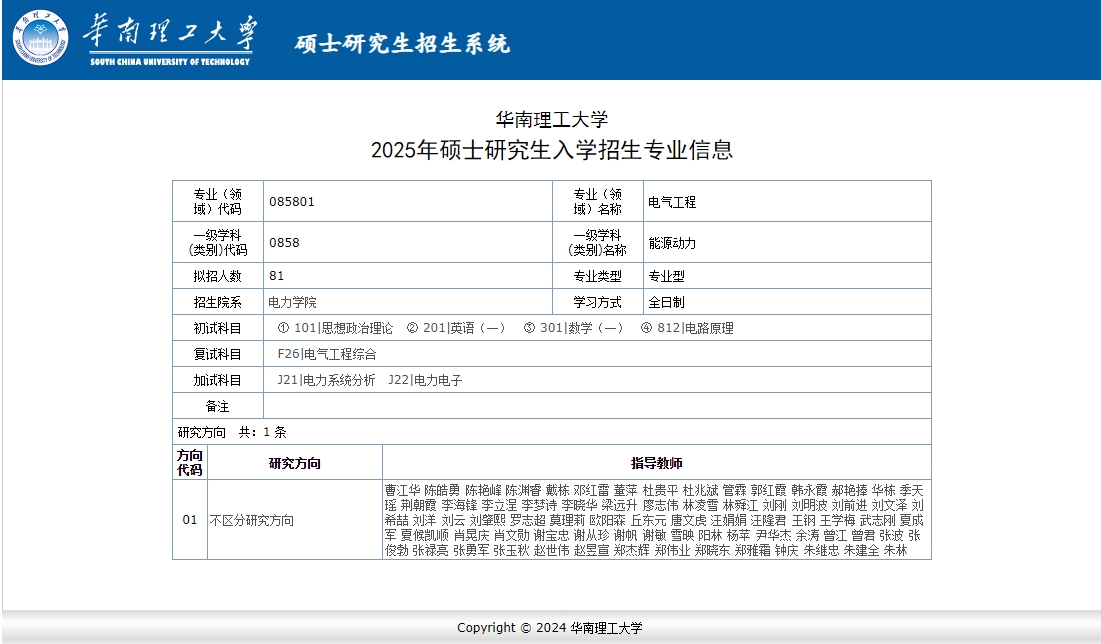
Task: Click the 电力学院 department value
Action: [292, 302]
